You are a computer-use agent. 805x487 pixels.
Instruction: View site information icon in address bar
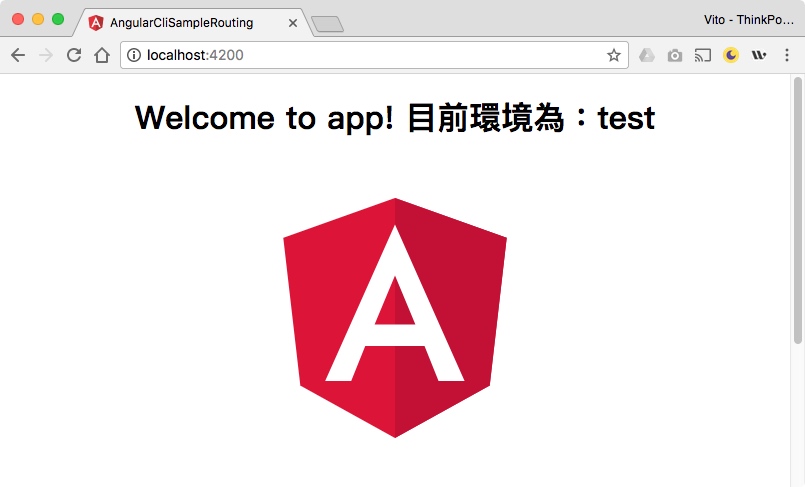pyautogui.click(x=133, y=55)
